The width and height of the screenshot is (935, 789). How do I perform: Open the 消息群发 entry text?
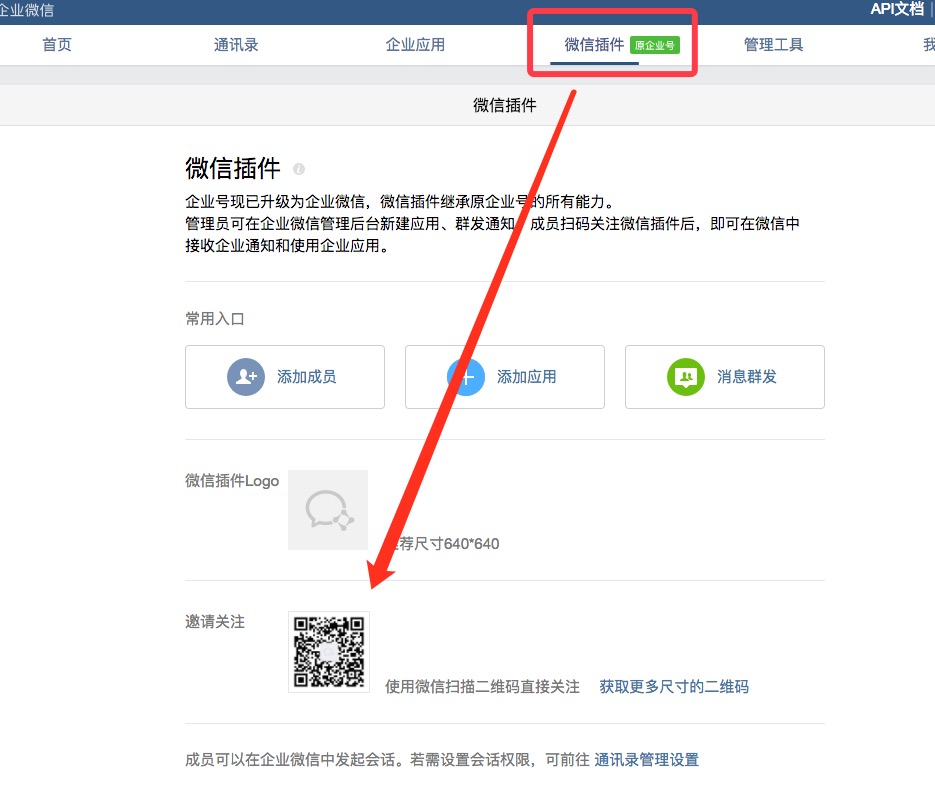(747, 377)
